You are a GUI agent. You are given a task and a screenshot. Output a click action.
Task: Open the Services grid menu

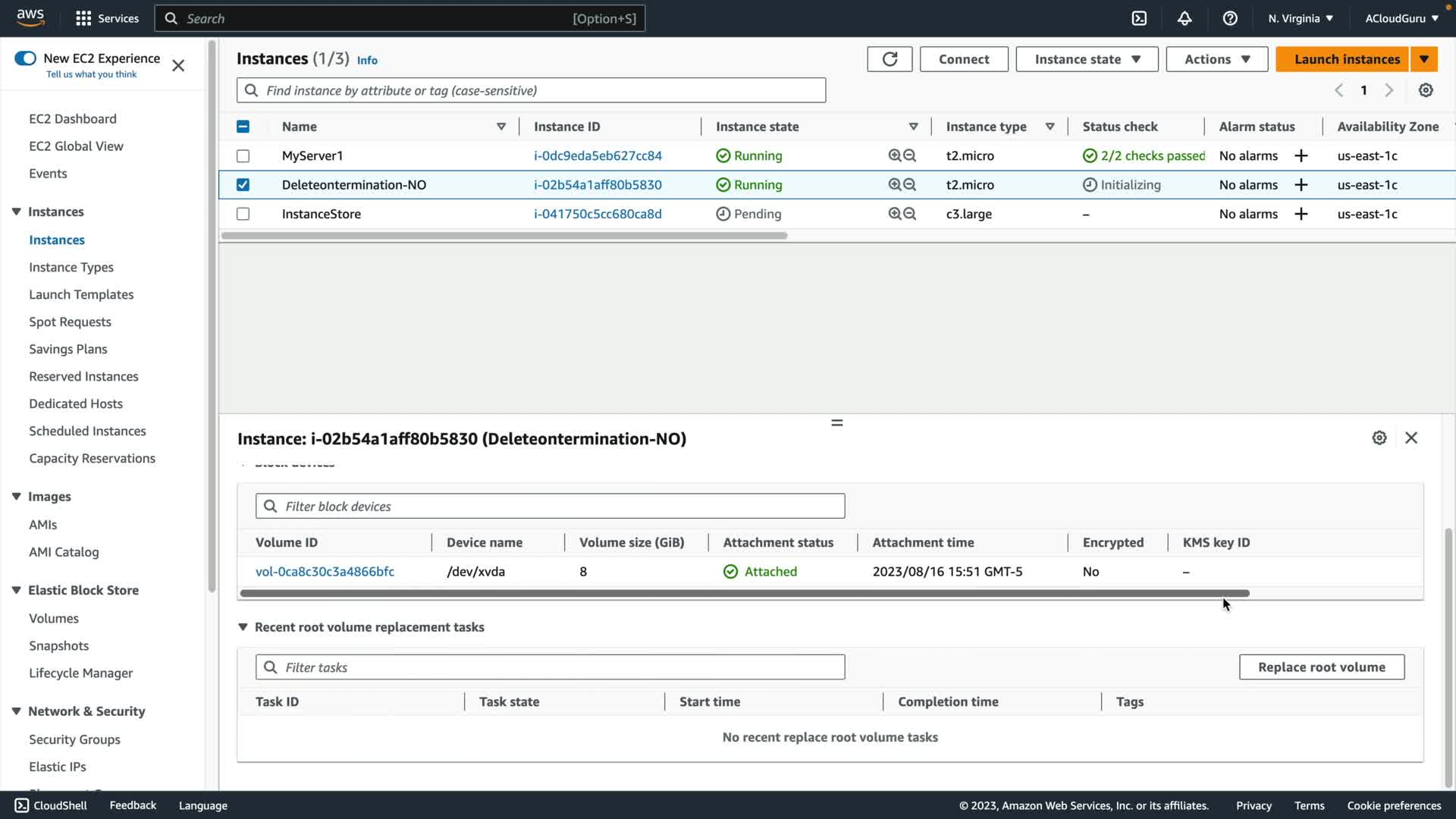[x=83, y=18]
